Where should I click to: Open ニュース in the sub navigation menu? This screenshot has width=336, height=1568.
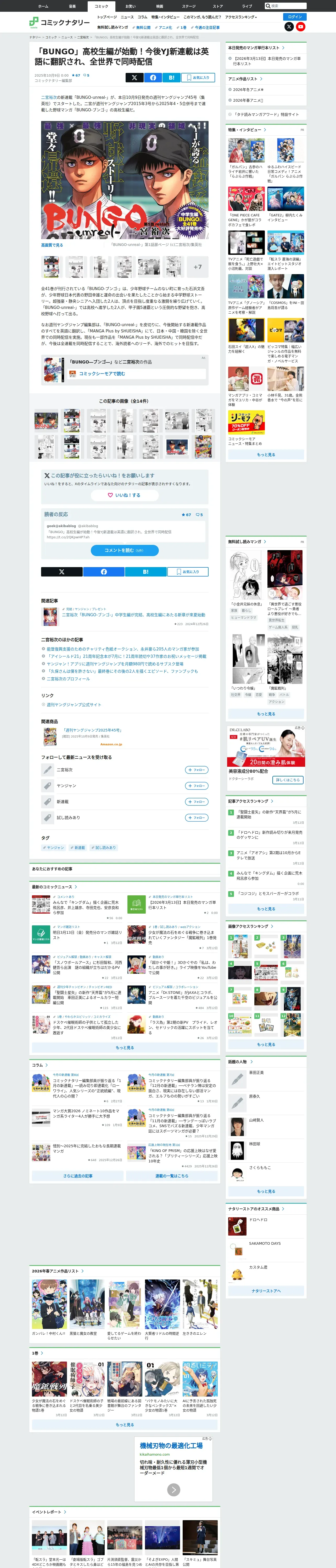[127, 17]
